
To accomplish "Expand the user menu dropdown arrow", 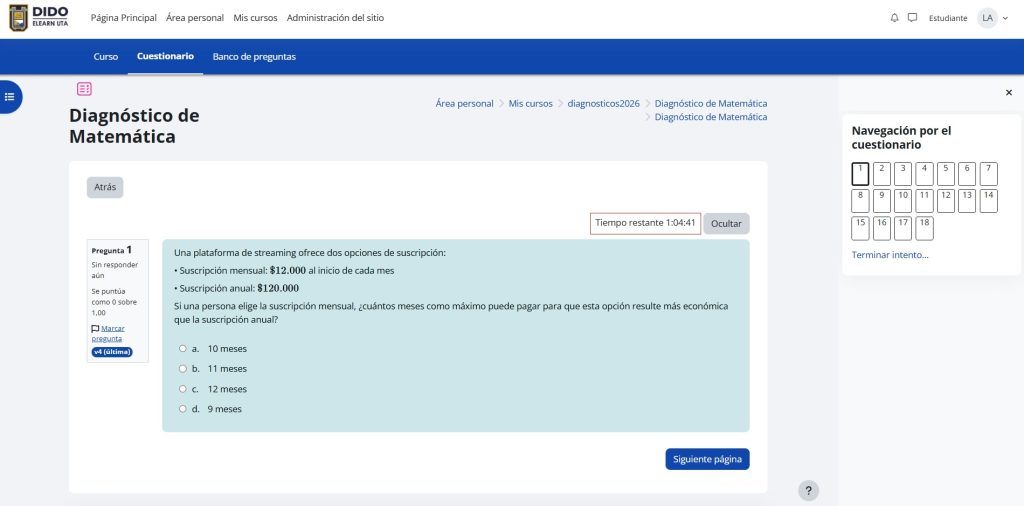I will pyautogui.click(x=1004, y=18).
